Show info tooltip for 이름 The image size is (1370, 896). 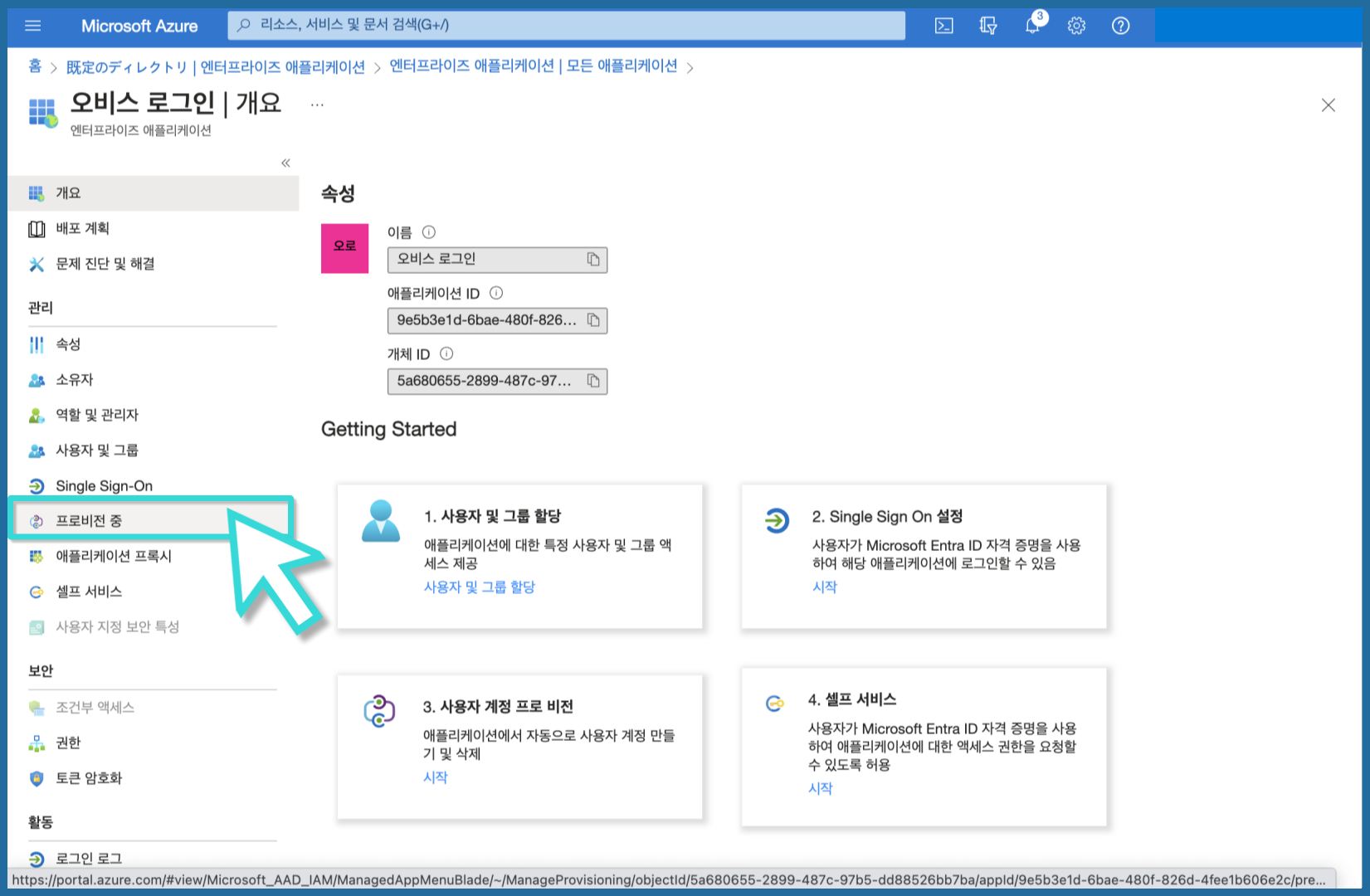pos(429,232)
